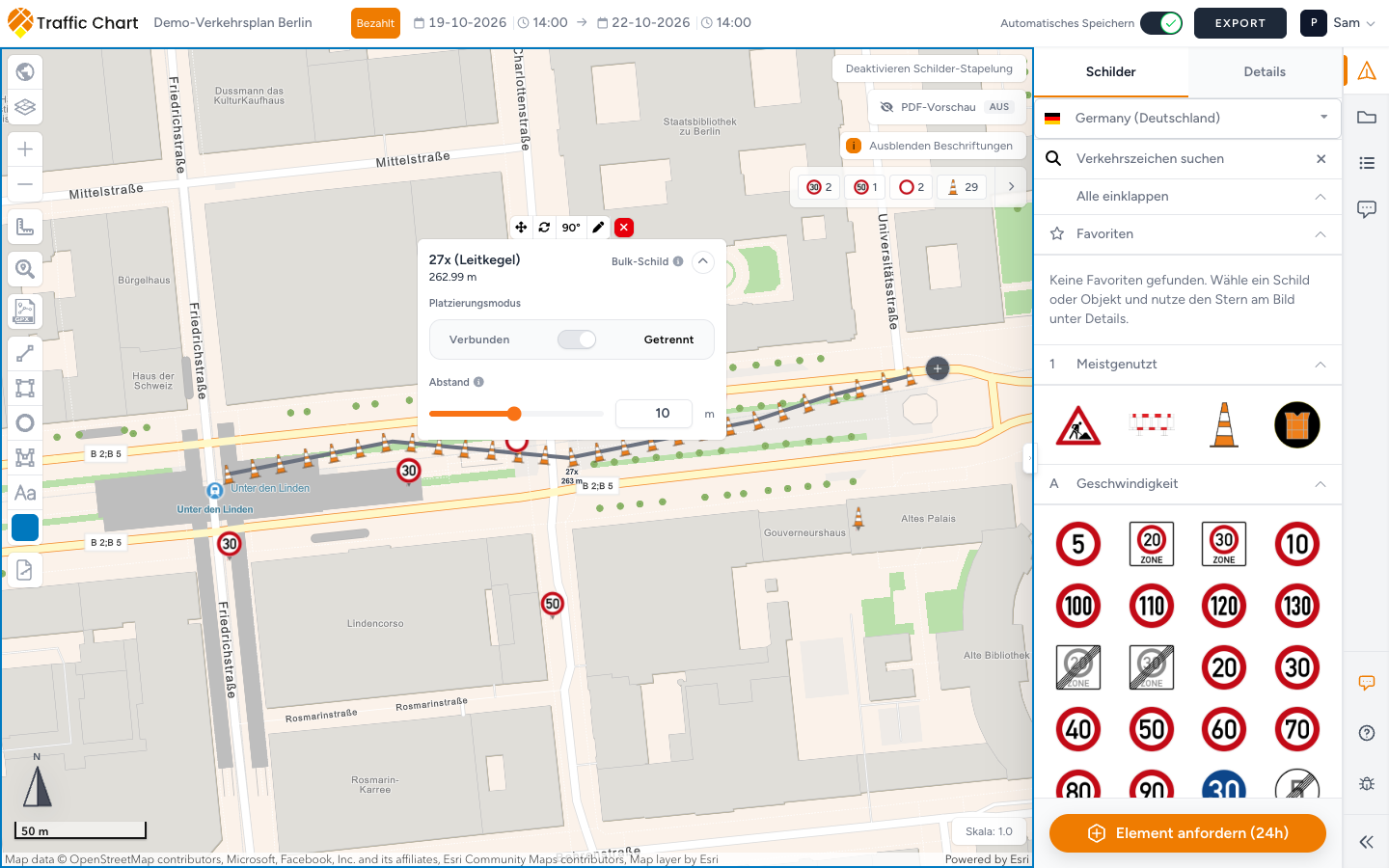
Task: Open the Germany (Deutschland) country dropdown
Action: coord(1187,118)
